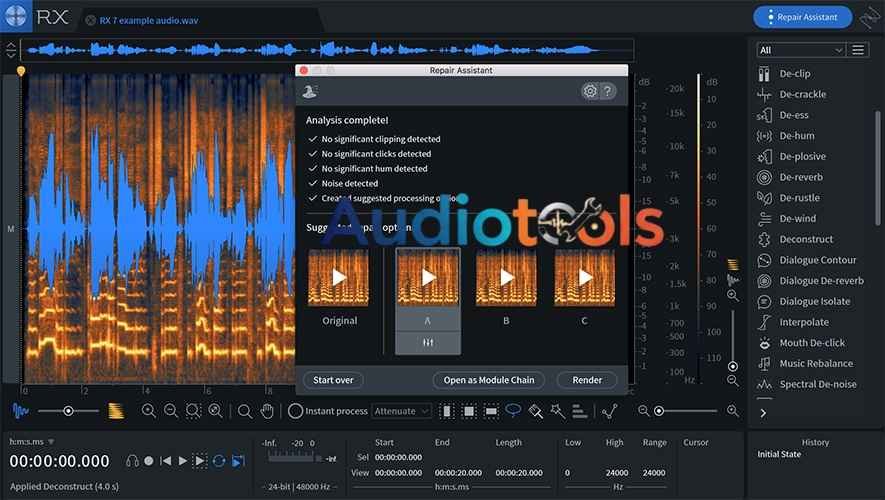The height and width of the screenshot is (500, 885).
Task: Open the Dialogue Isolate module
Action: tap(814, 301)
